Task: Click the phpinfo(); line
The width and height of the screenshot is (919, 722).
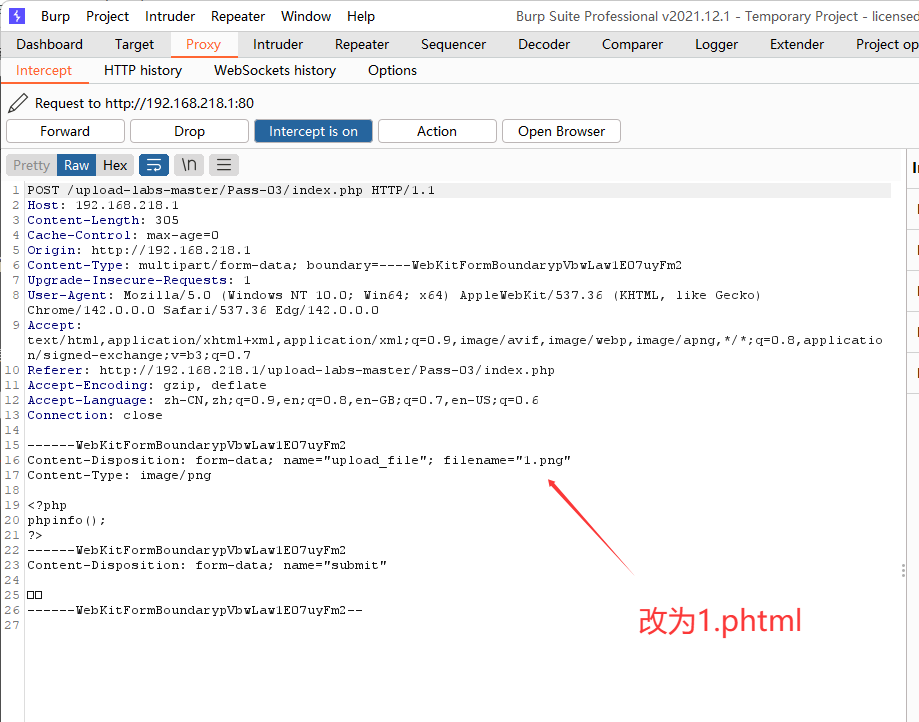Action: pyautogui.click(x=67, y=520)
